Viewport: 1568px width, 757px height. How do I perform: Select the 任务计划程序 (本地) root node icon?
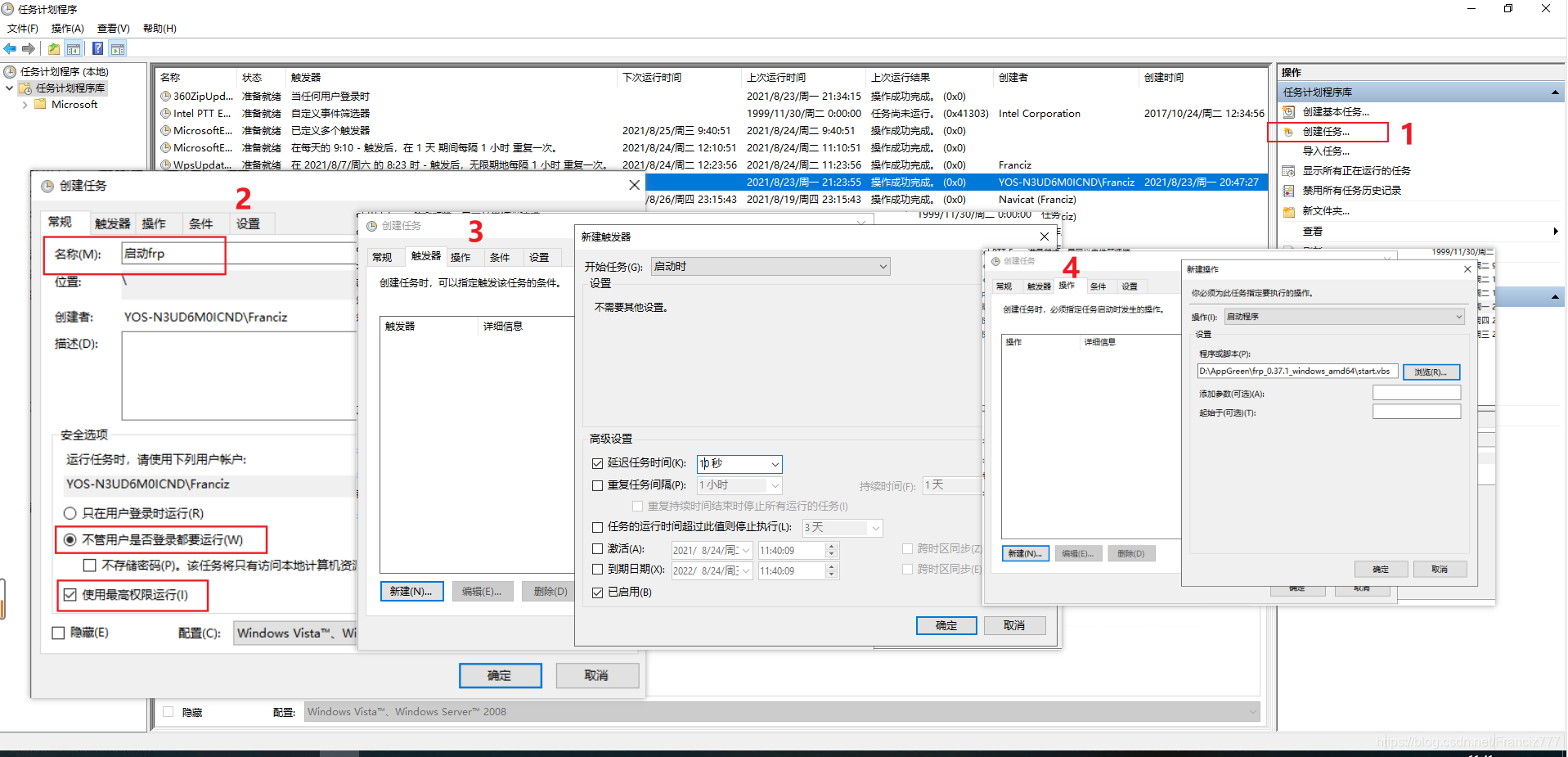coord(11,72)
